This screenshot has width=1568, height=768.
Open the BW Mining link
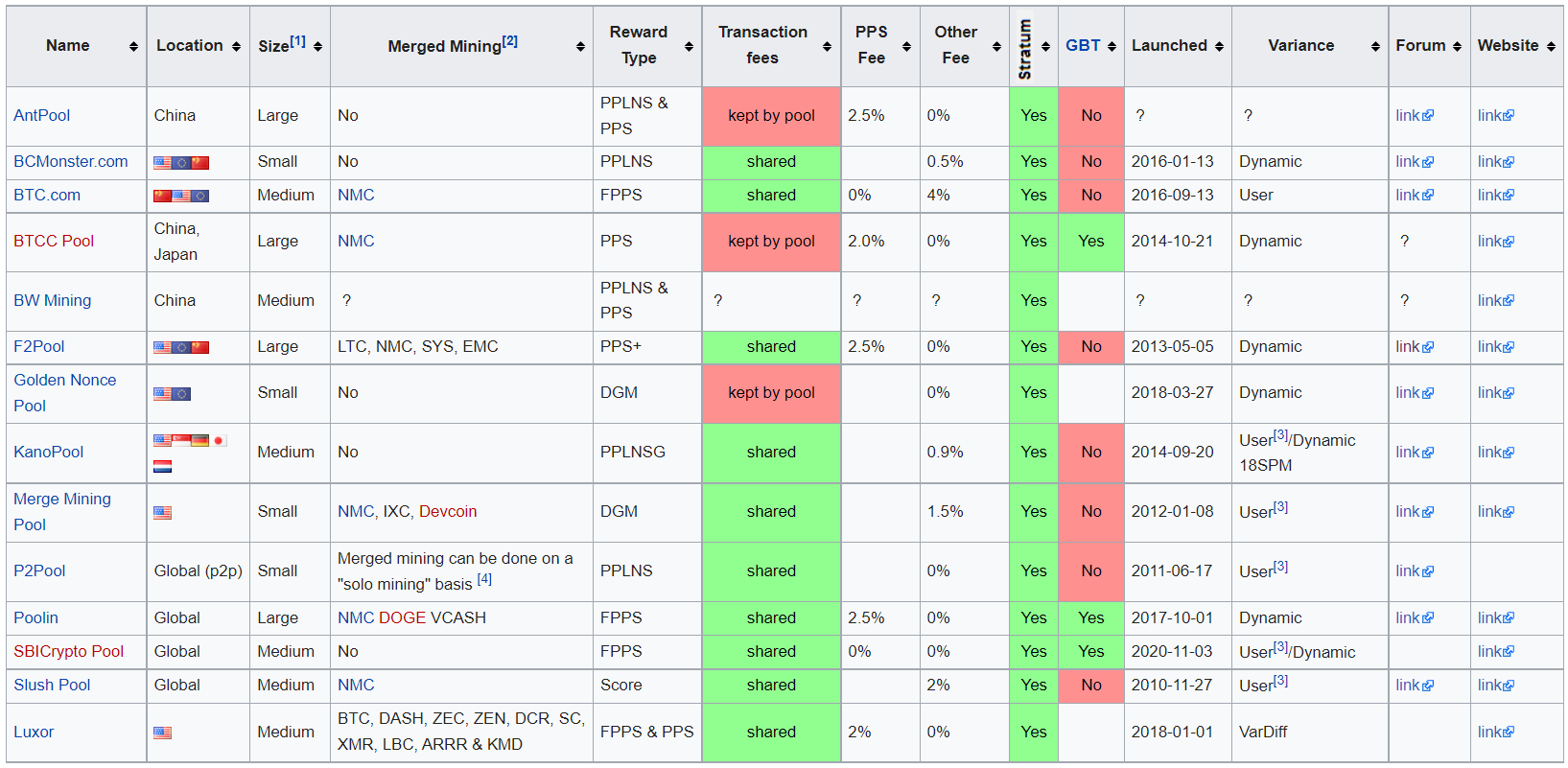click(53, 300)
